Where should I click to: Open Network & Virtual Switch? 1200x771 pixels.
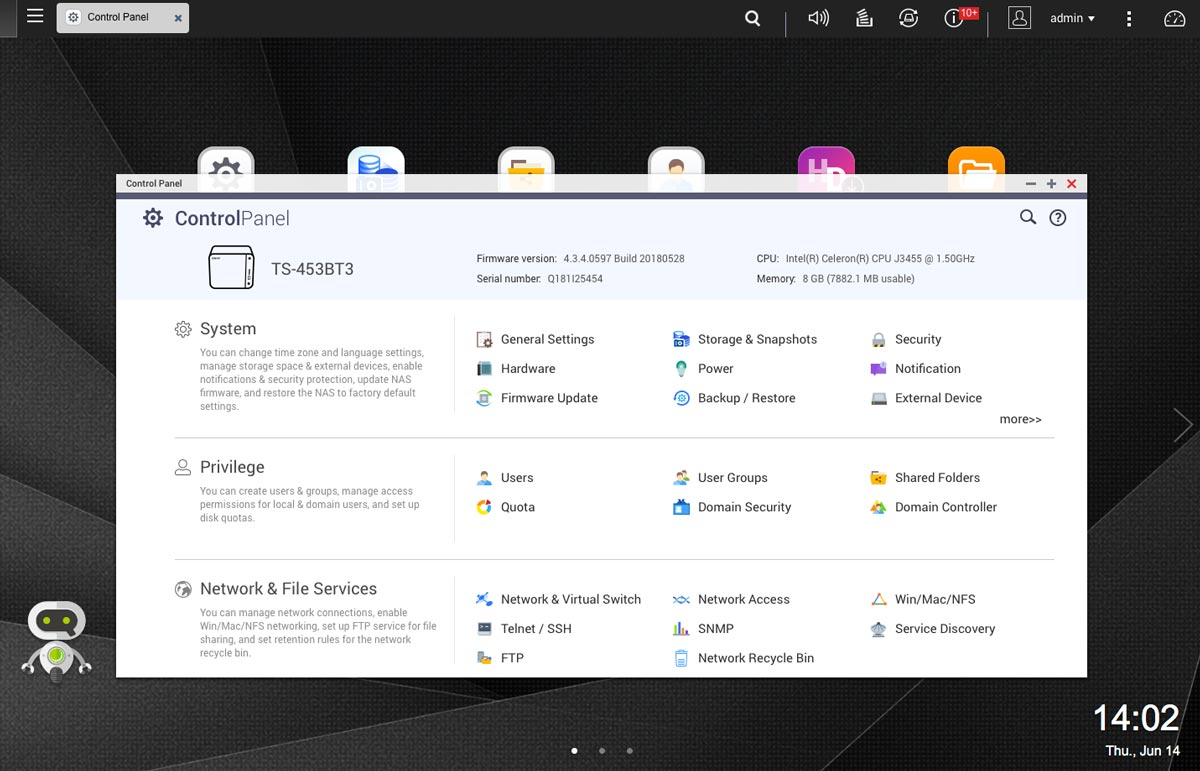[558, 599]
